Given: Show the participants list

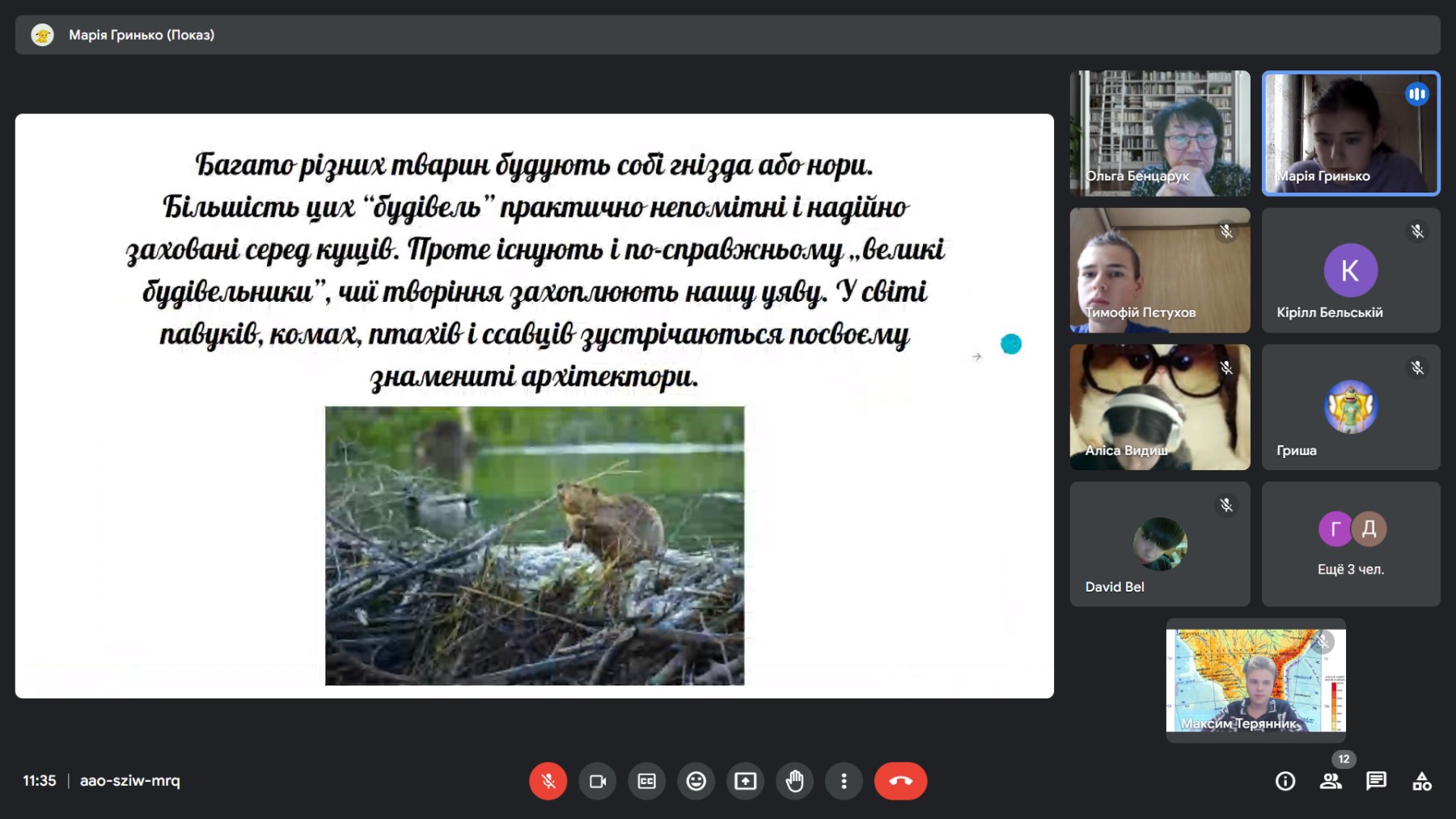Looking at the screenshot, I should 1331,781.
